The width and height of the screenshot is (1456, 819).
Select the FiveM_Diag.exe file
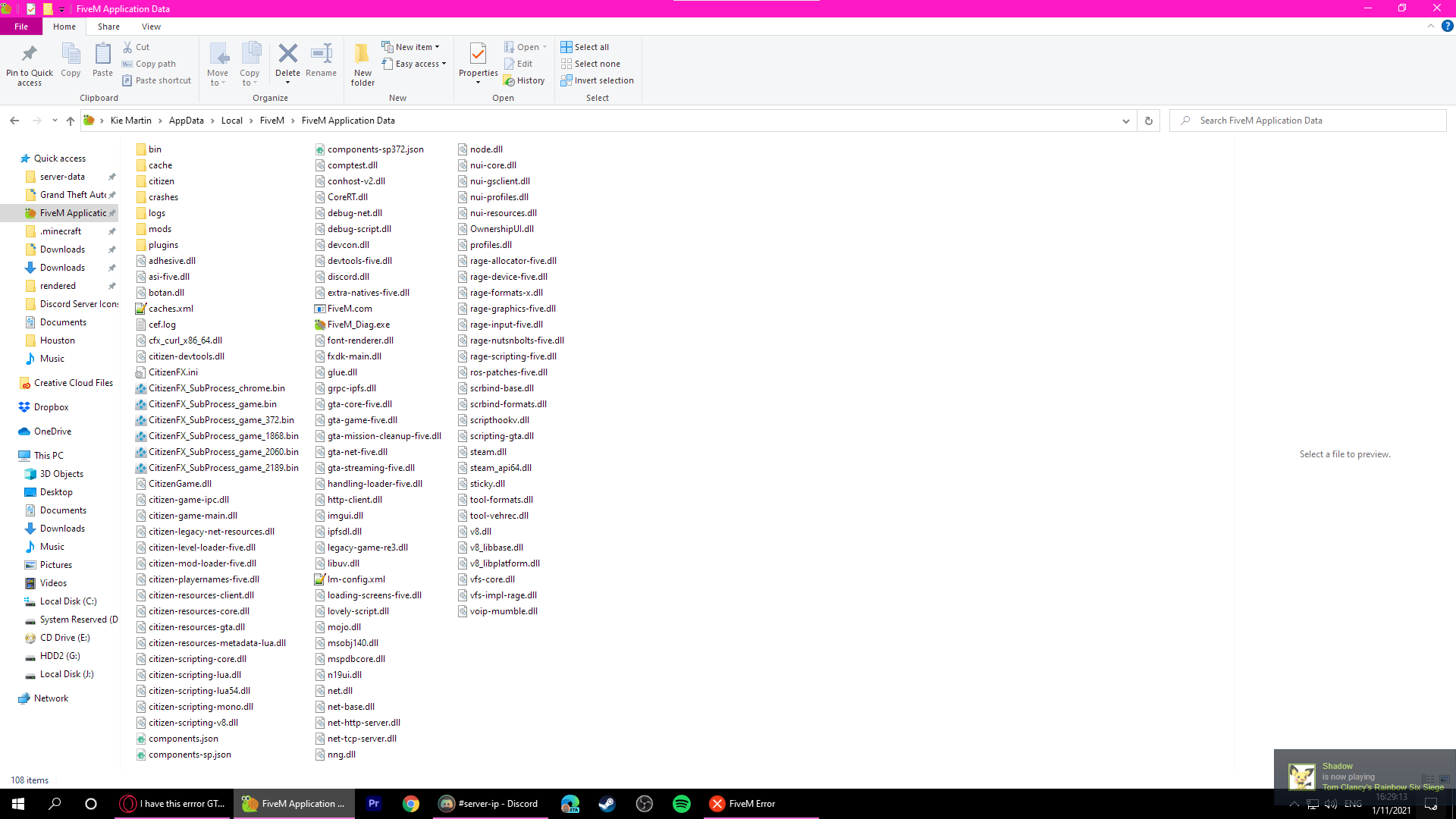coord(358,325)
